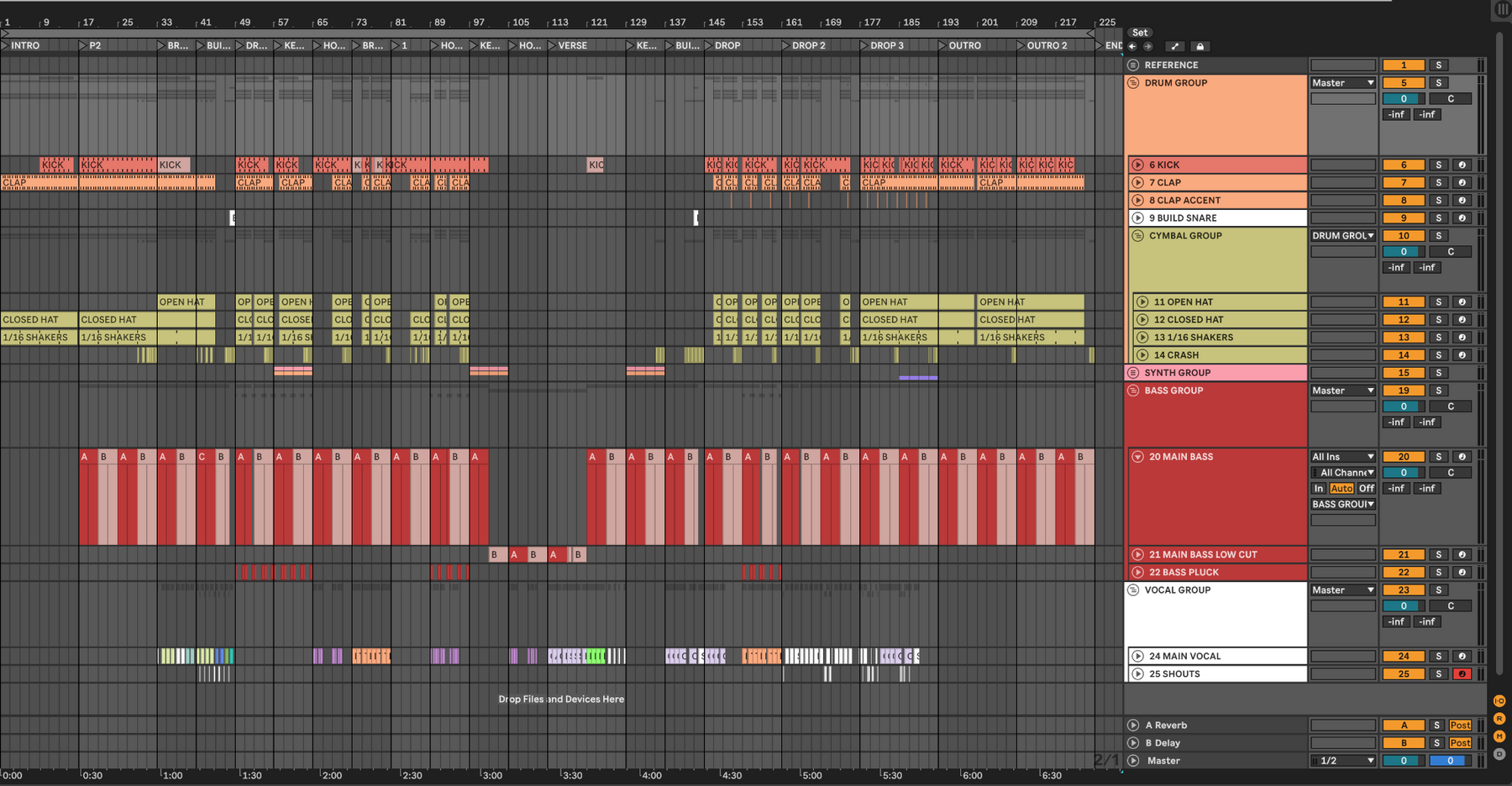Toggle the B Delay Post button
This screenshot has height=786, width=1512.
pyautogui.click(x=1460, y=742)
